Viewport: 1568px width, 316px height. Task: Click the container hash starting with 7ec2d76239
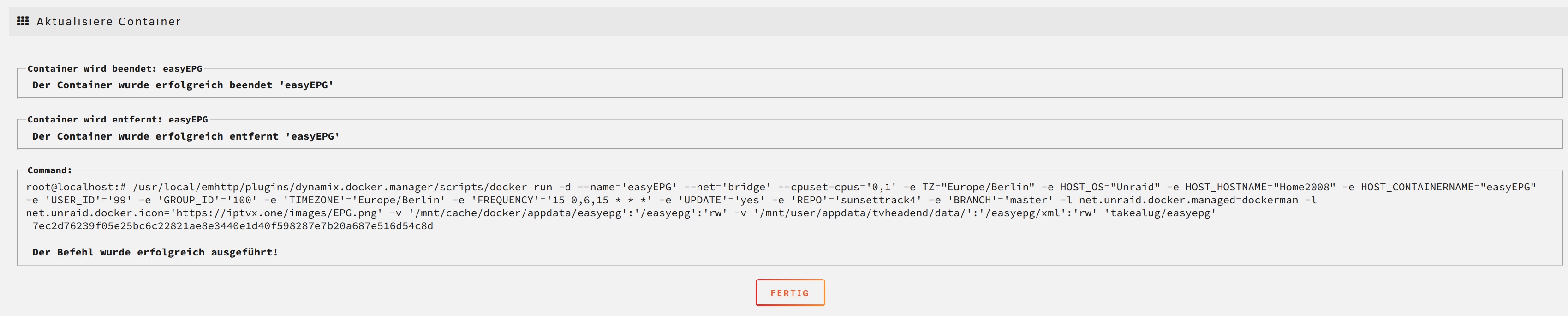pos(233,226)
